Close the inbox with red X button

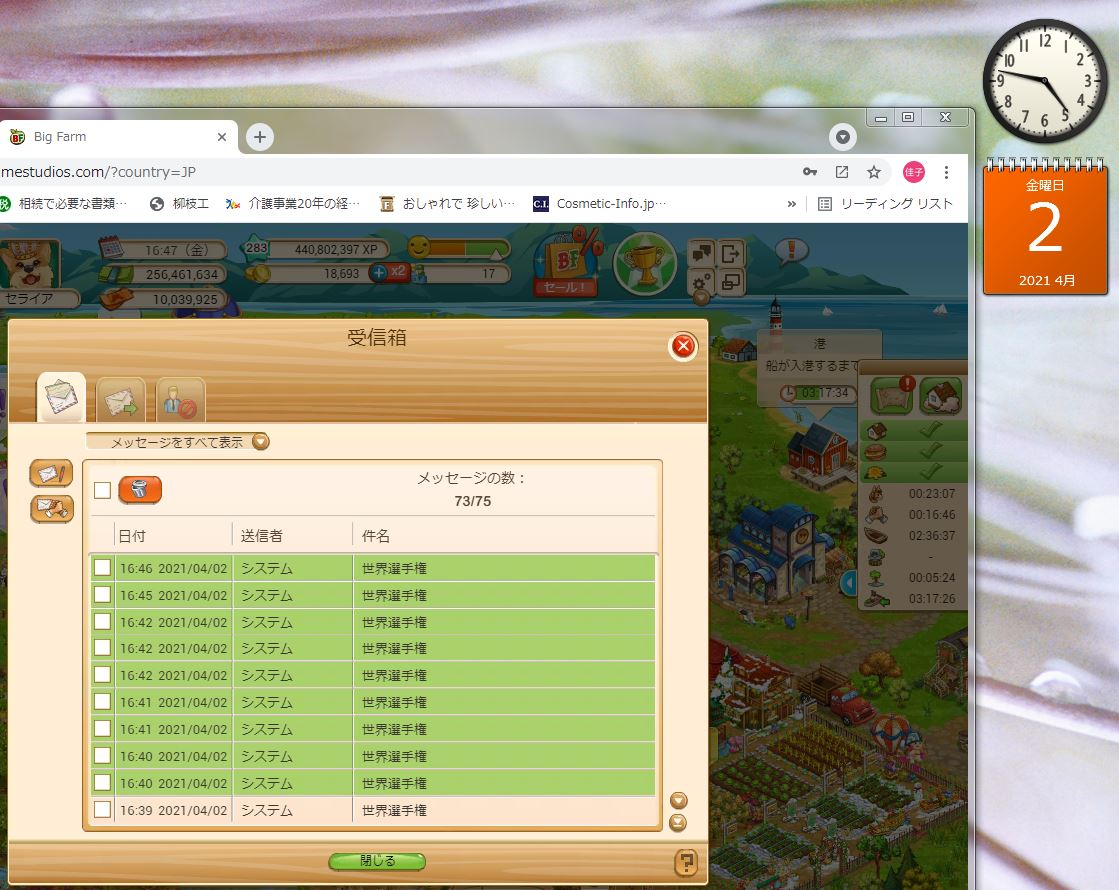pyautogui.click(x=683, y=346)
